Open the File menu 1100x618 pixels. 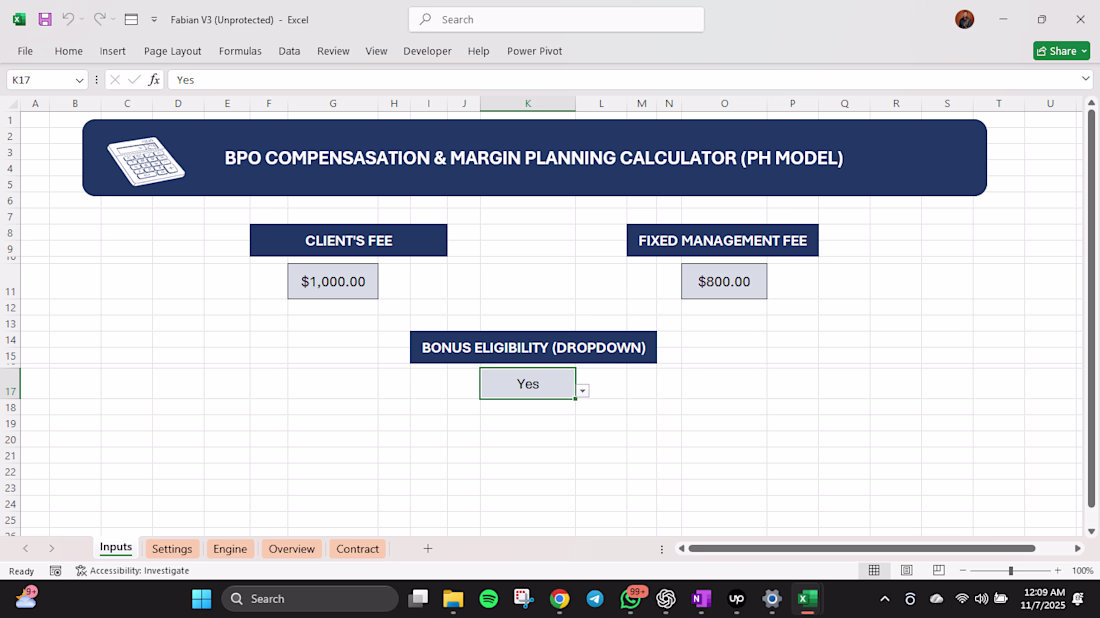click(x=25, y=51)
